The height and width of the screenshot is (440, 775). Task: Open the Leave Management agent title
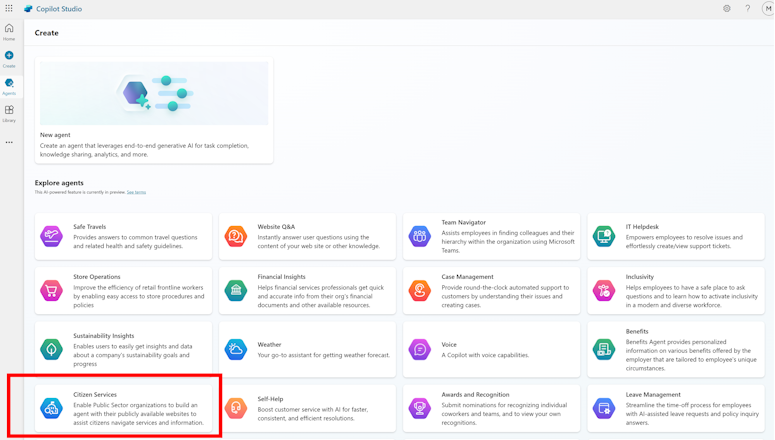coord(653,395)
